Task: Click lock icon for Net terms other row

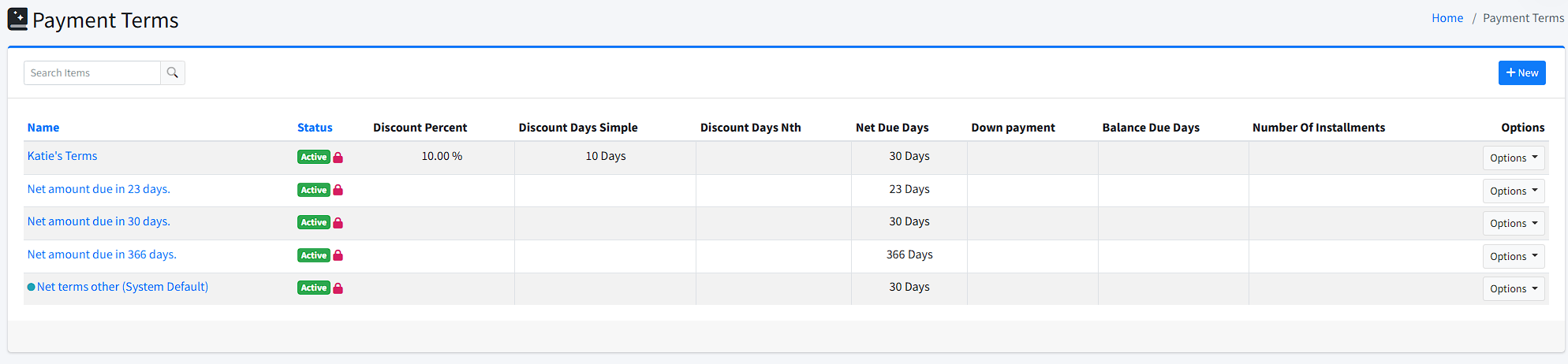Action: pyautogui.click(x=338, y=288)
